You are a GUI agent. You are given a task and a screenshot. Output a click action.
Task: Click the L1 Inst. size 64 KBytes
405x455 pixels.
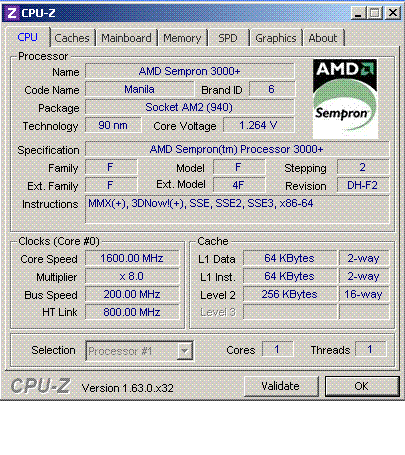290,276
